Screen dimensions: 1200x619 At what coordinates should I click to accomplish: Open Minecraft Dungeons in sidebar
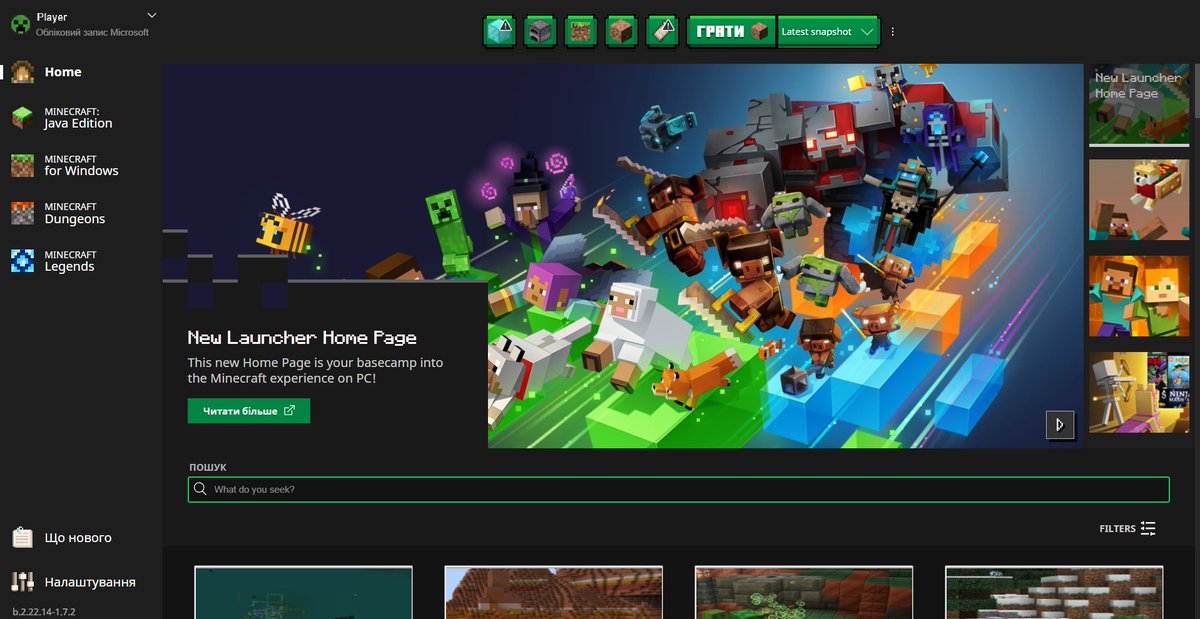81,213
